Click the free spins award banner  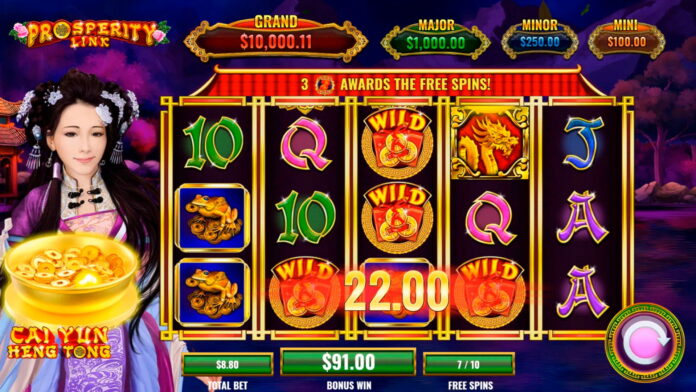click(x=397, y=83)
